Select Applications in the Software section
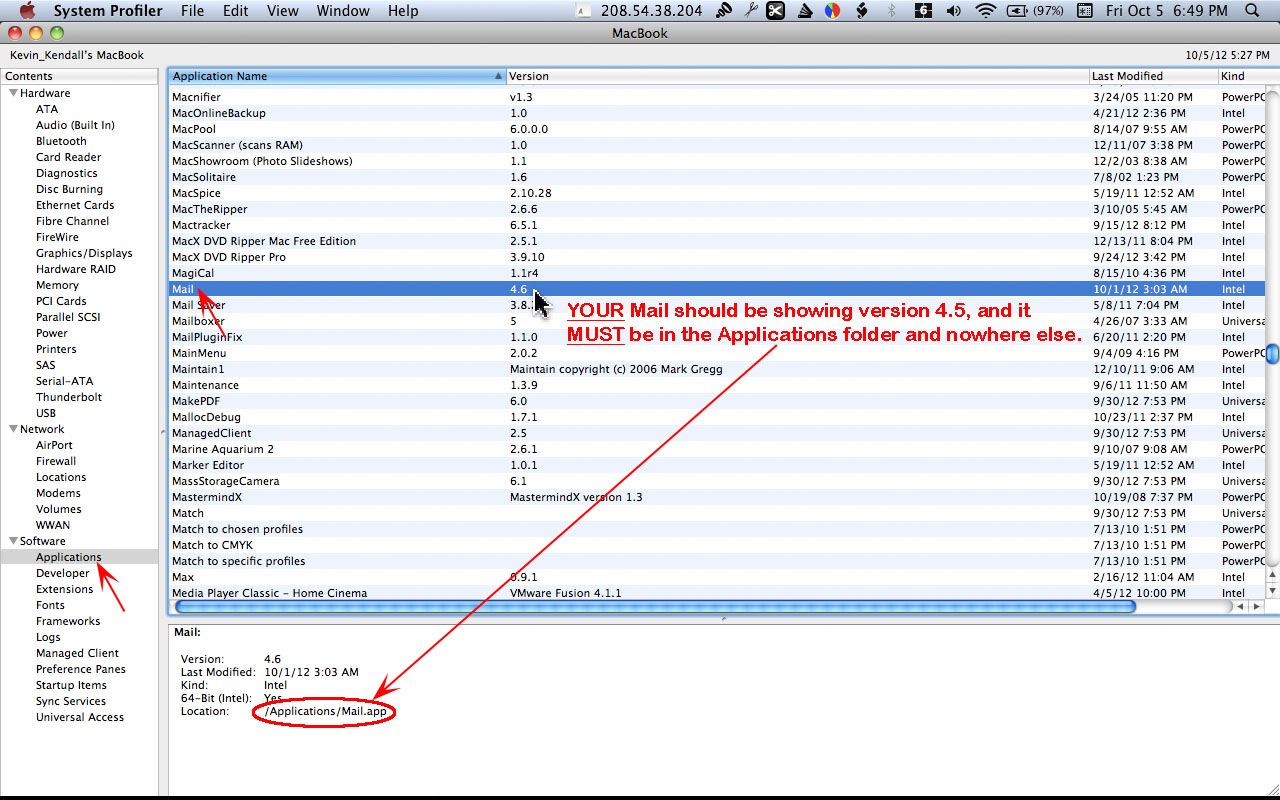This screenshot has width=1280, height=800. click(68, 557)
